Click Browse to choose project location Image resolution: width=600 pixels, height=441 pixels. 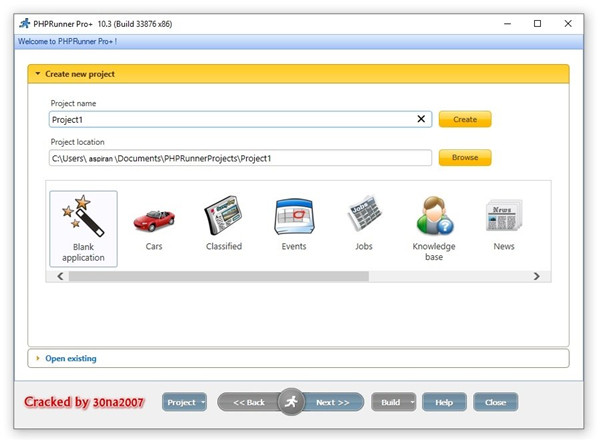465,158
